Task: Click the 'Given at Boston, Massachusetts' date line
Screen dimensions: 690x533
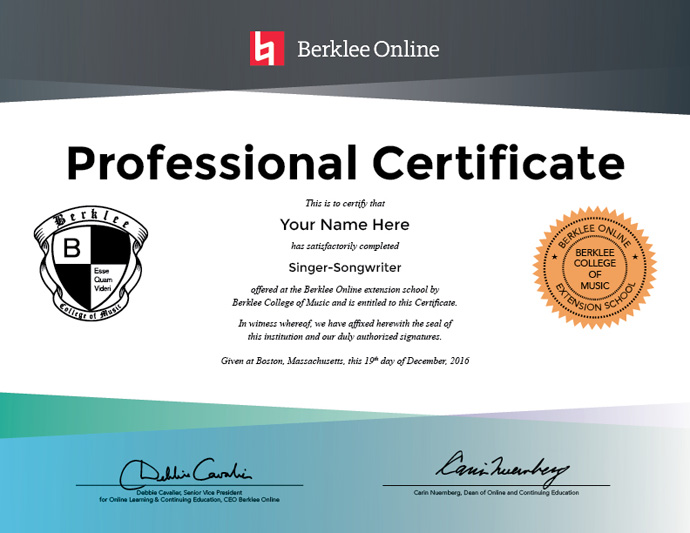Action: [345, 361]
